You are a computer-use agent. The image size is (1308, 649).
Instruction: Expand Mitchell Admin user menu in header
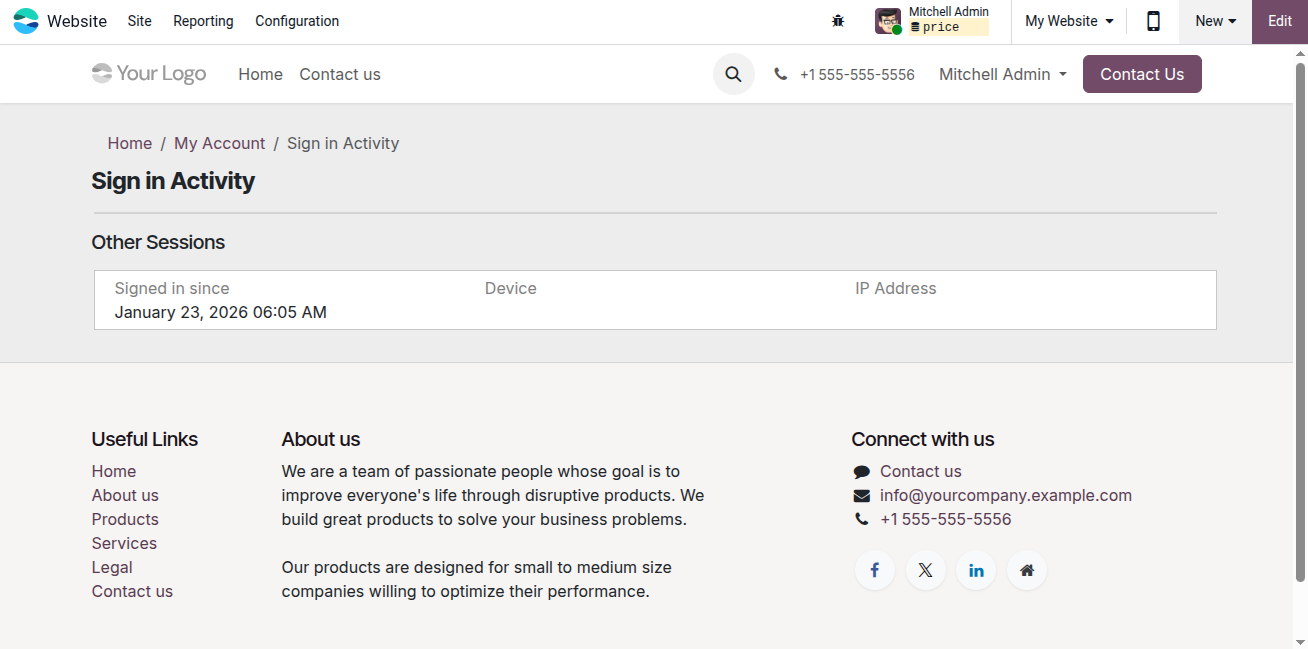(1003, 74)
